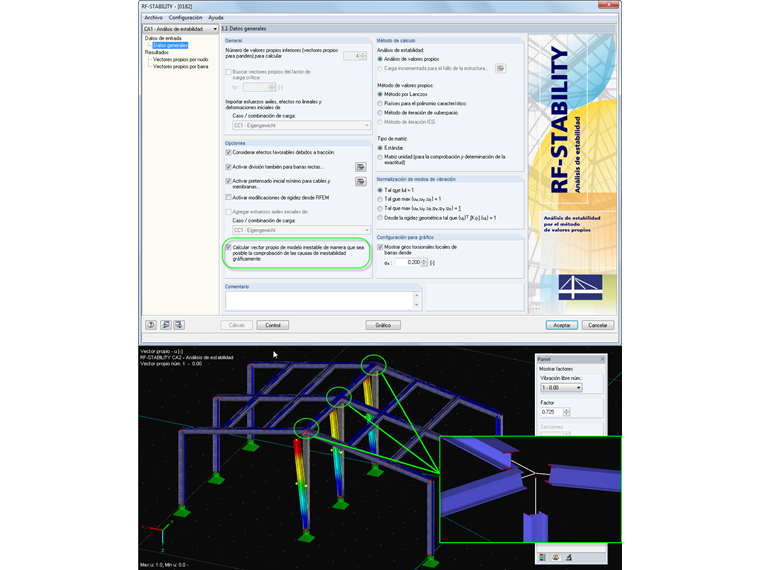The height and width of the screenshot is (570, 760).
Task: Click the Aceptar button
Action: point(562,325)
